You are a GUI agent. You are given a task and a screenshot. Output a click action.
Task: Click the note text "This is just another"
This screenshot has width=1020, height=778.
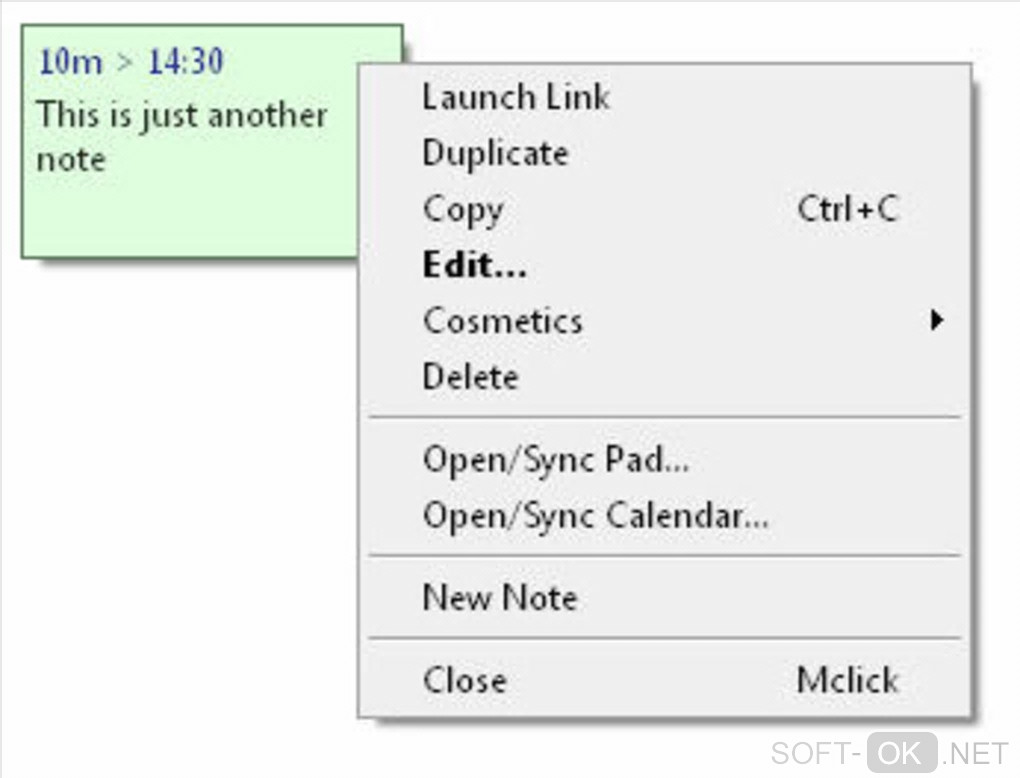pos(182,115)
